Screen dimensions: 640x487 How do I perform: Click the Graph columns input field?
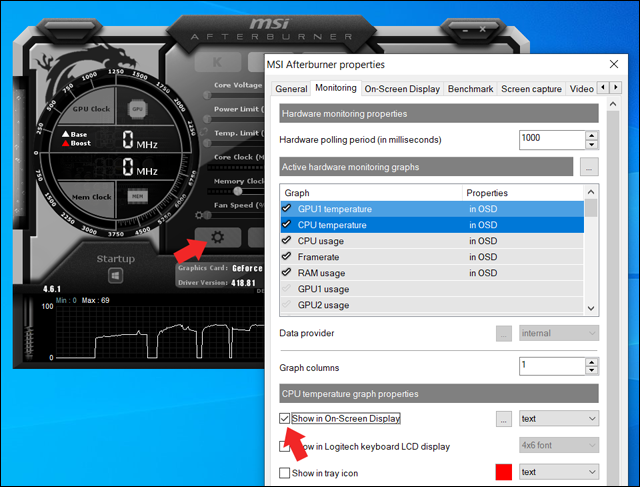552,366
